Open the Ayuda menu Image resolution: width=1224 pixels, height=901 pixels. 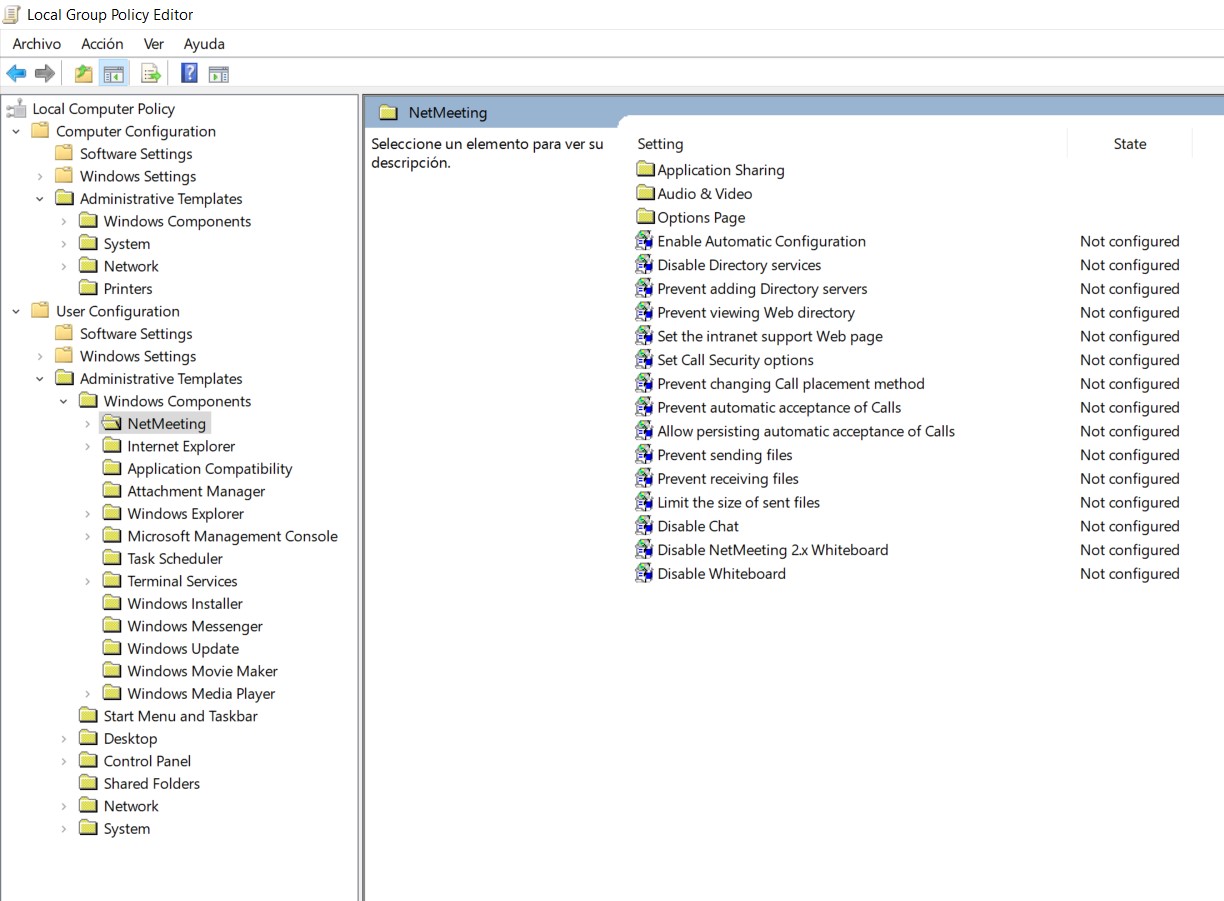(204, 44)
